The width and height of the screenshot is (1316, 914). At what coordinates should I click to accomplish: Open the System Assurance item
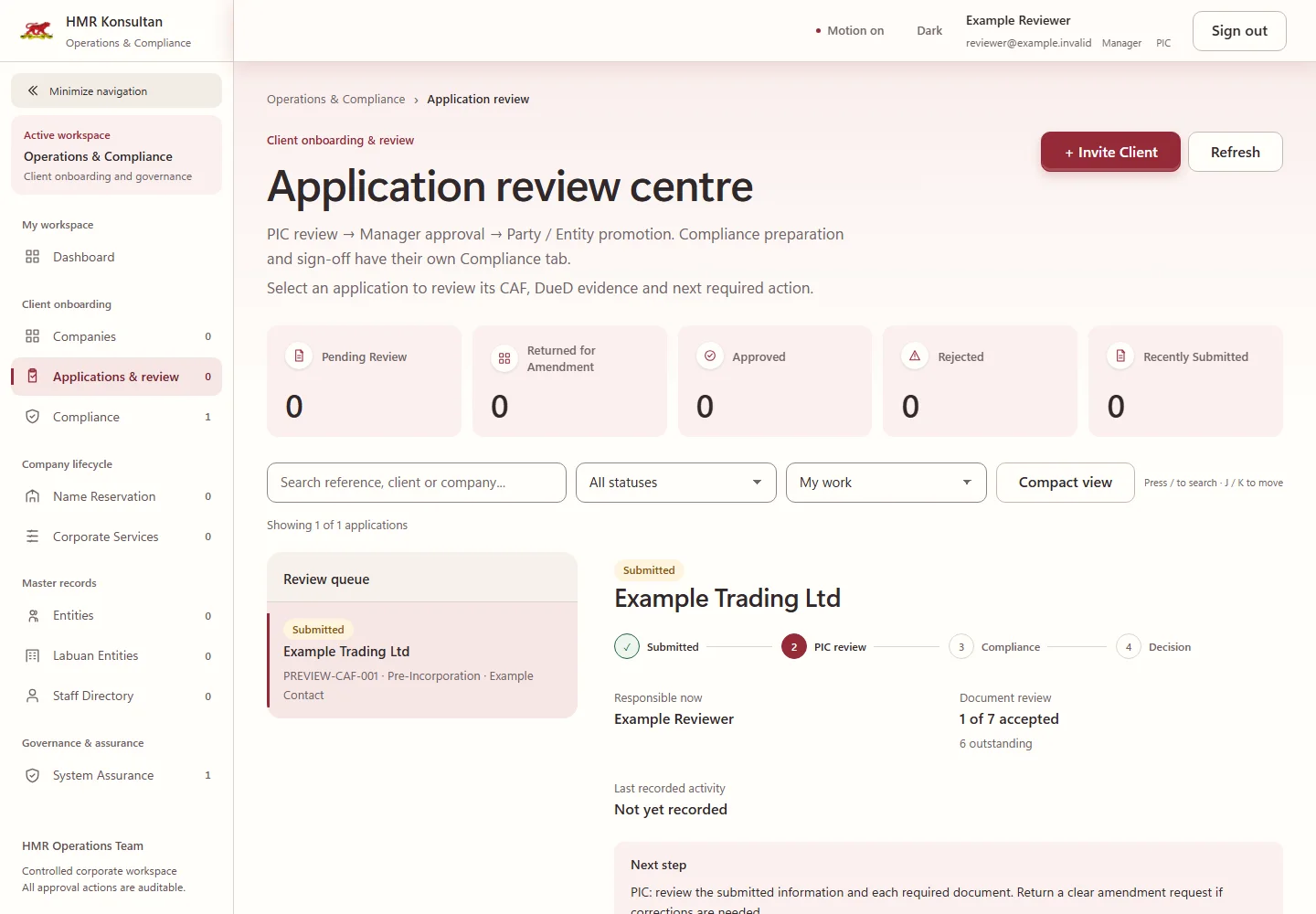(116, 775)
